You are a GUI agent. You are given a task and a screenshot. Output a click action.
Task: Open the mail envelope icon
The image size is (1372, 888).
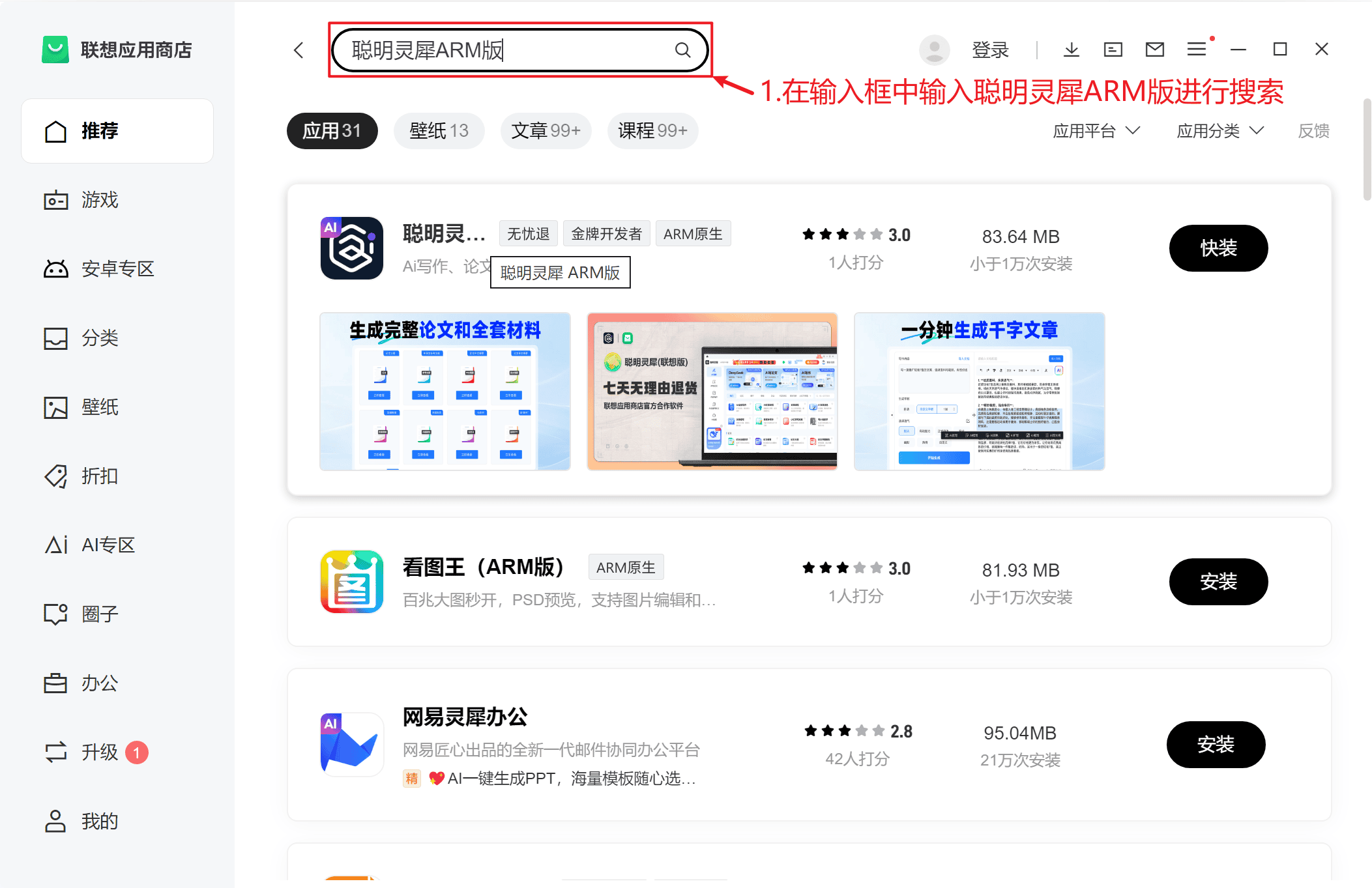pos(1155,50)
